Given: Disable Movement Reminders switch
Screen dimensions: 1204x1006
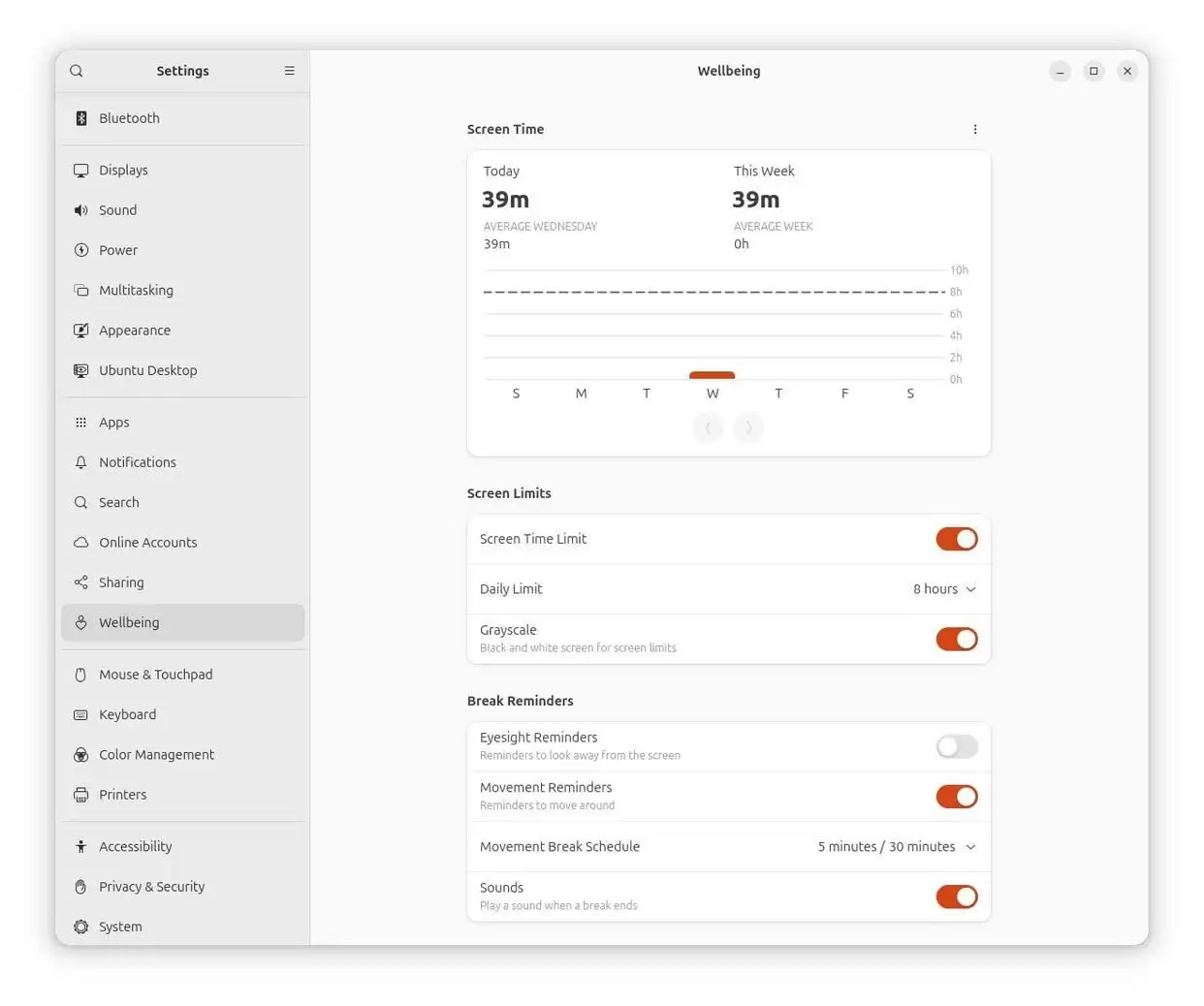Looking at the screenshot, I should 957,797.
